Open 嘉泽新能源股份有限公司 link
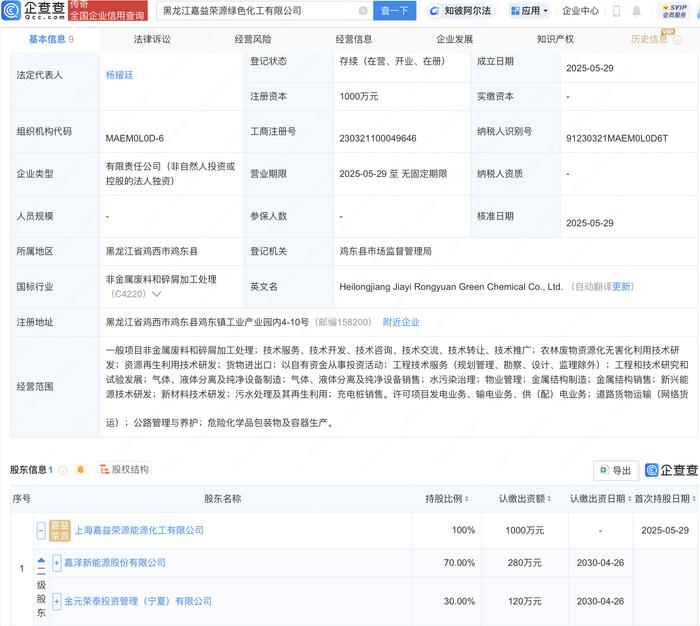 click(115, 563)
